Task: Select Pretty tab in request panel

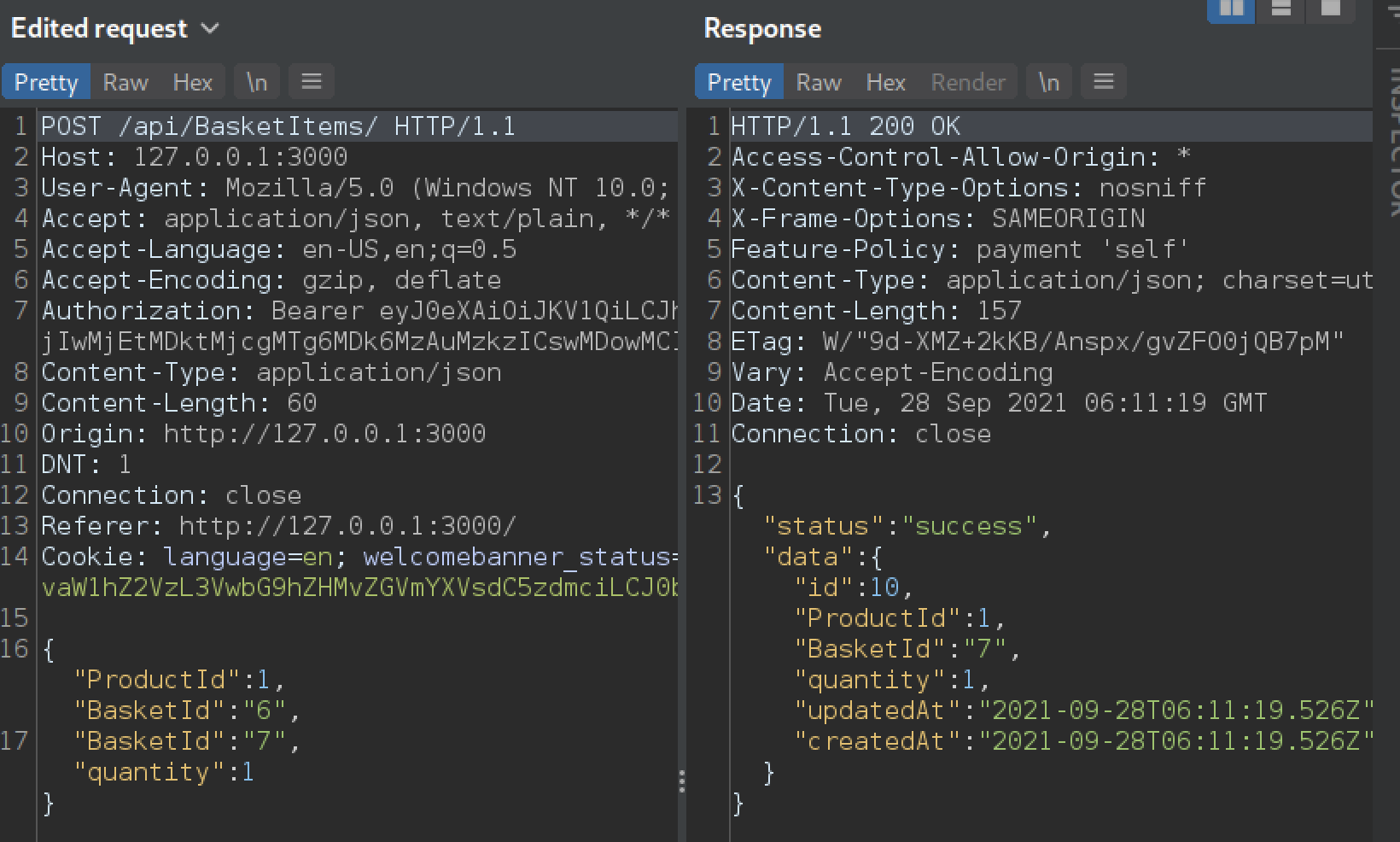Action: coord(46,82)
